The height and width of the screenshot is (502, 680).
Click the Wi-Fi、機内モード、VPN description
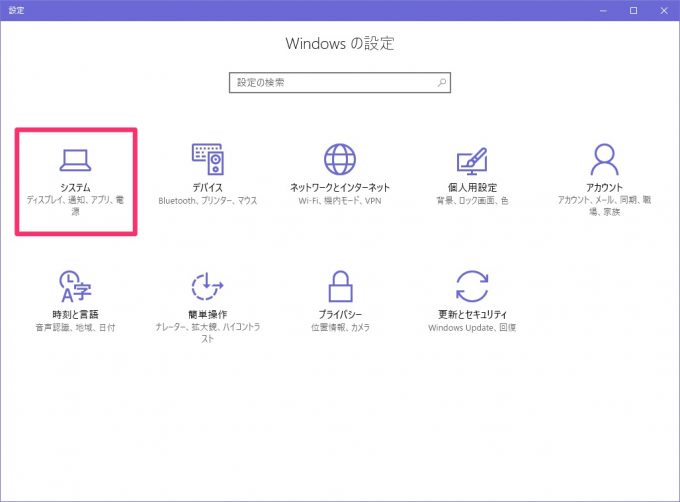click(x=340, y=201)
